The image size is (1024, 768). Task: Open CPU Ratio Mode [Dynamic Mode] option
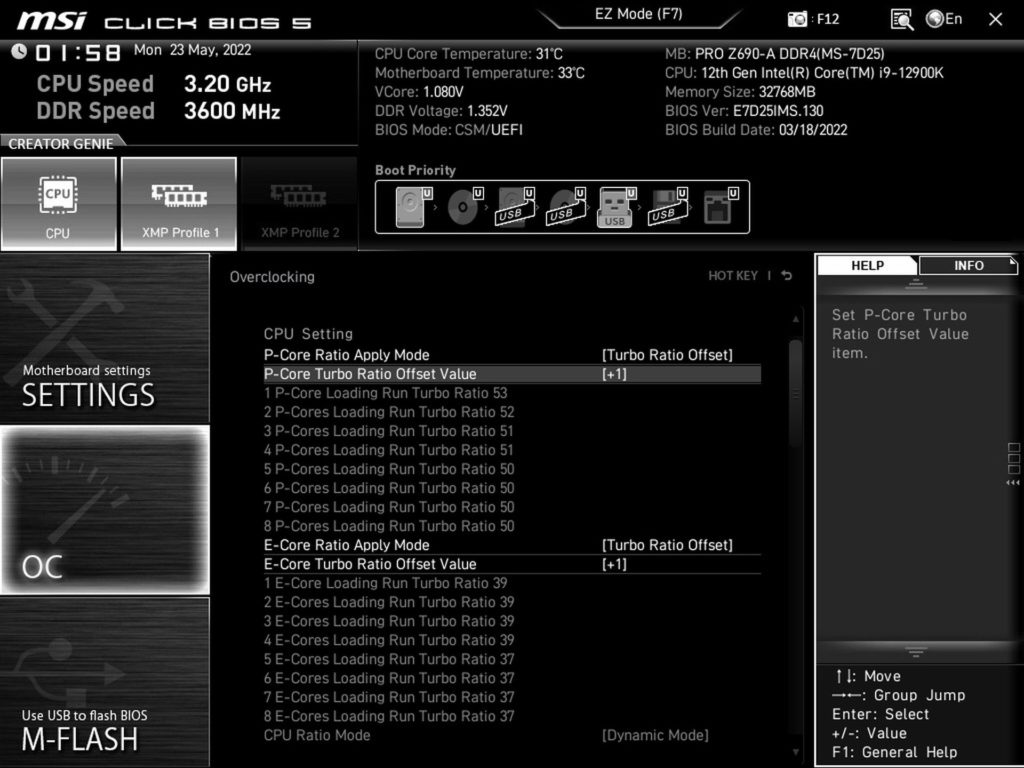tap(655, 735)
